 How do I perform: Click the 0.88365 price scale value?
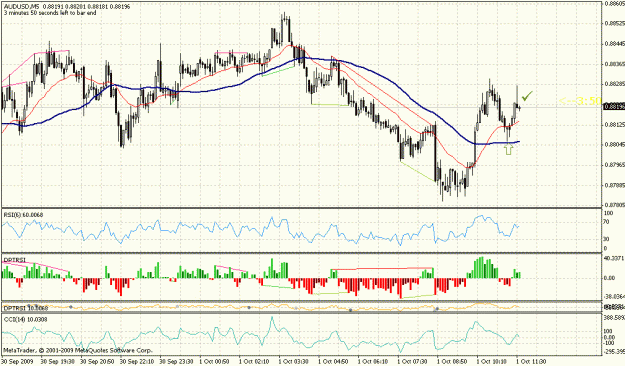[614, 64]
